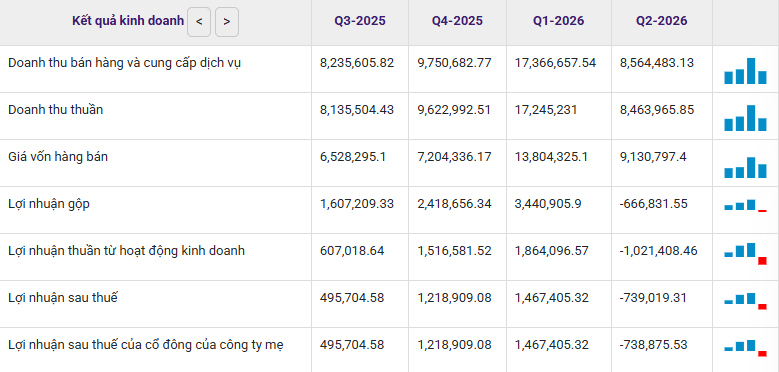Open the Lợi nhuận sau thuế sparkline chart
Image resolution: width=779 pixels, height=372 pixels.
pyautogui.click(x=745, y=301)
